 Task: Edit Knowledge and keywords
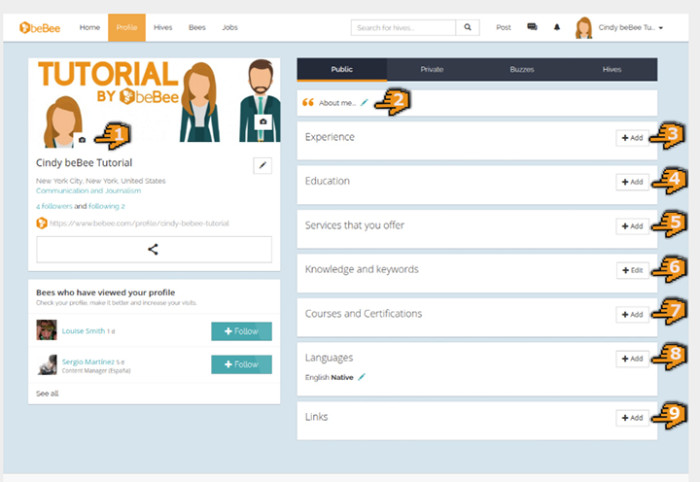632,270
